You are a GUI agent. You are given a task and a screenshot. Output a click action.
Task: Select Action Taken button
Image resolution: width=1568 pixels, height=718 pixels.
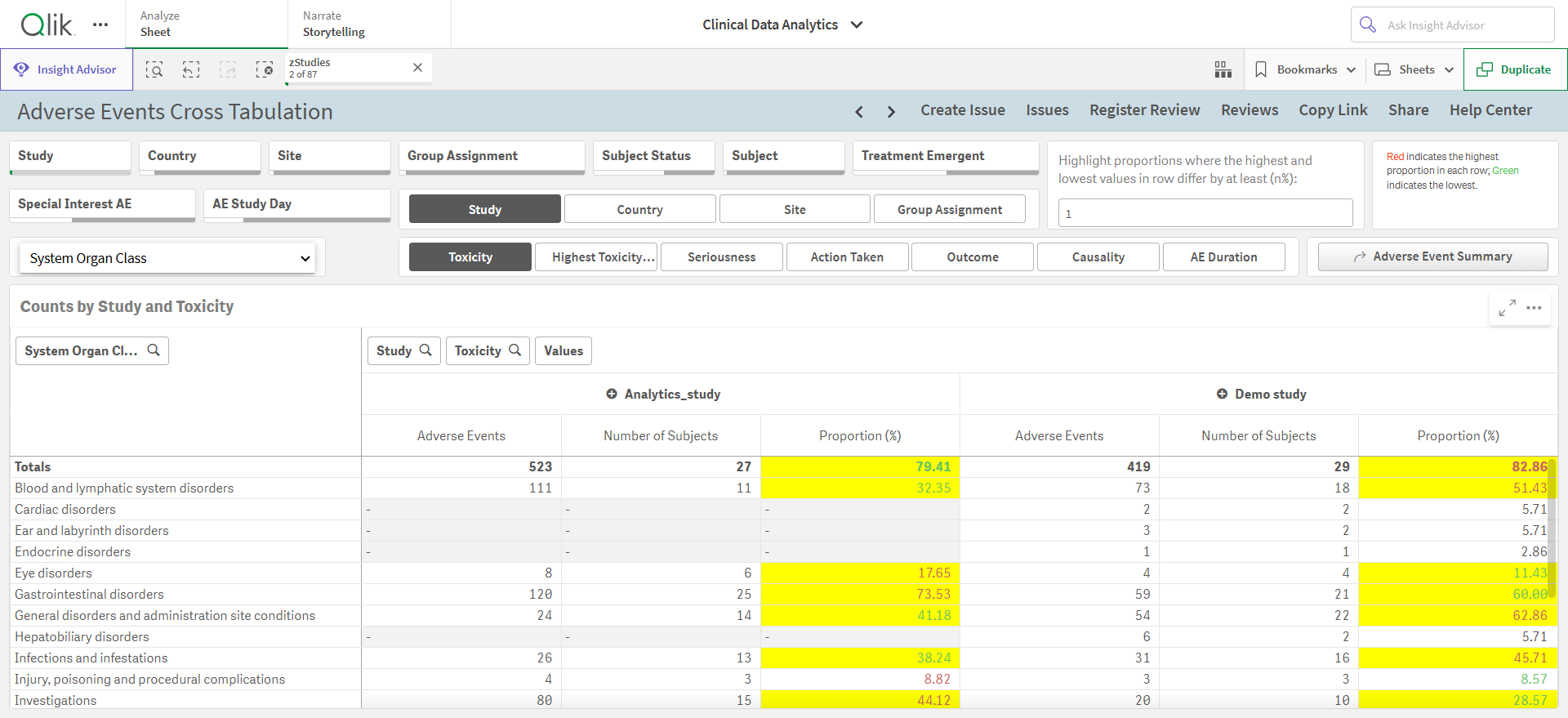coord(847,256)
